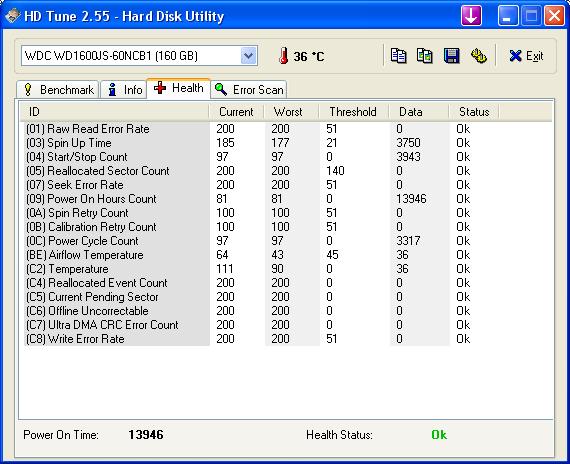
Task: Switch to the Benchmark tab
Action: (58, 89)
